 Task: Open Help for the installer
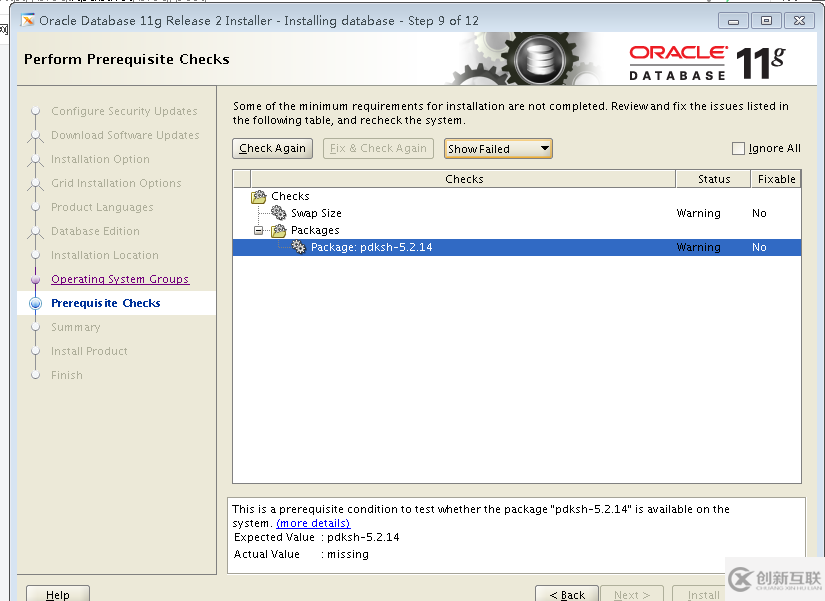[58, 595]
